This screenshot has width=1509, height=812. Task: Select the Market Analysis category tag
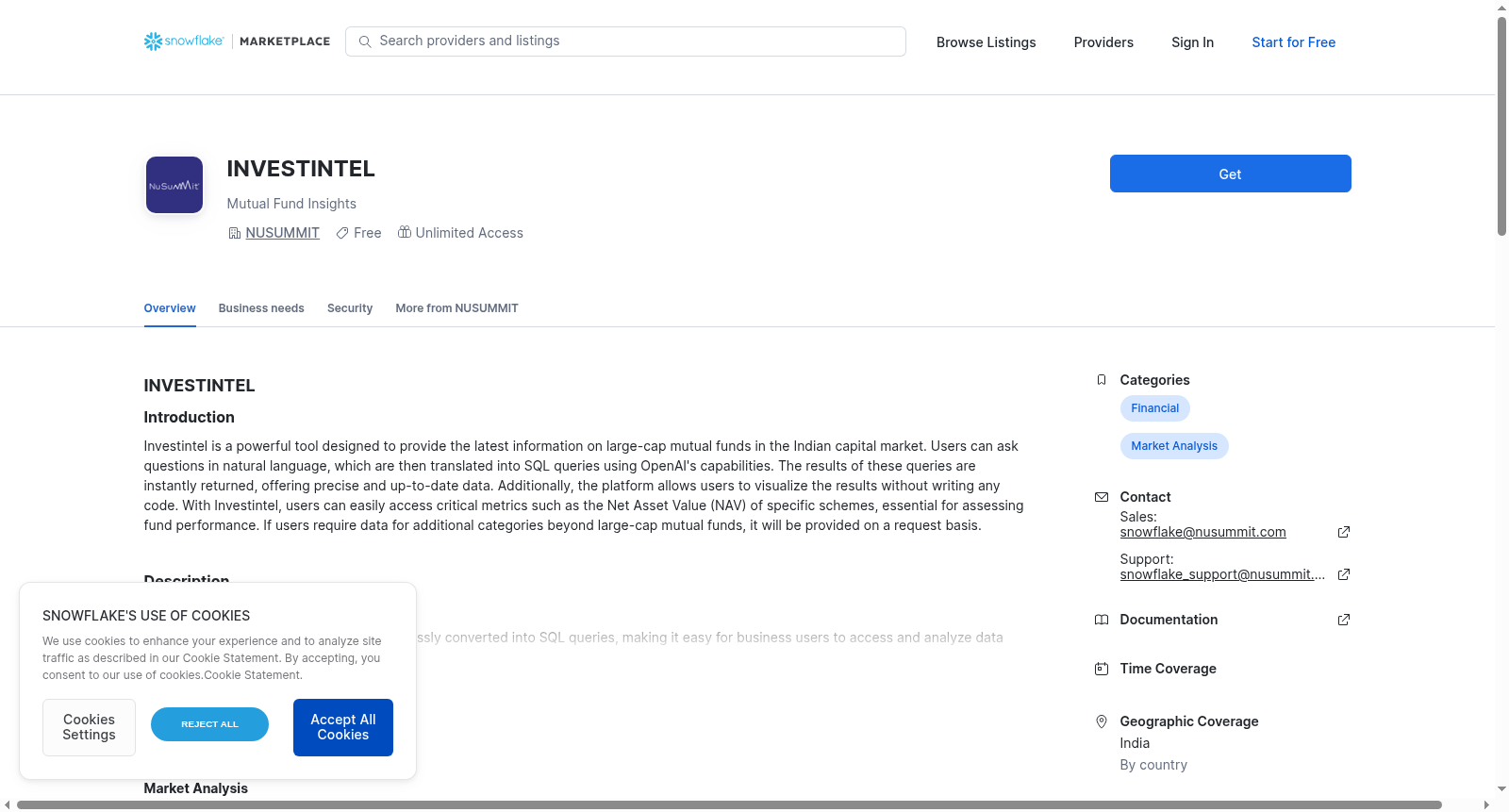coord(1173,446)
